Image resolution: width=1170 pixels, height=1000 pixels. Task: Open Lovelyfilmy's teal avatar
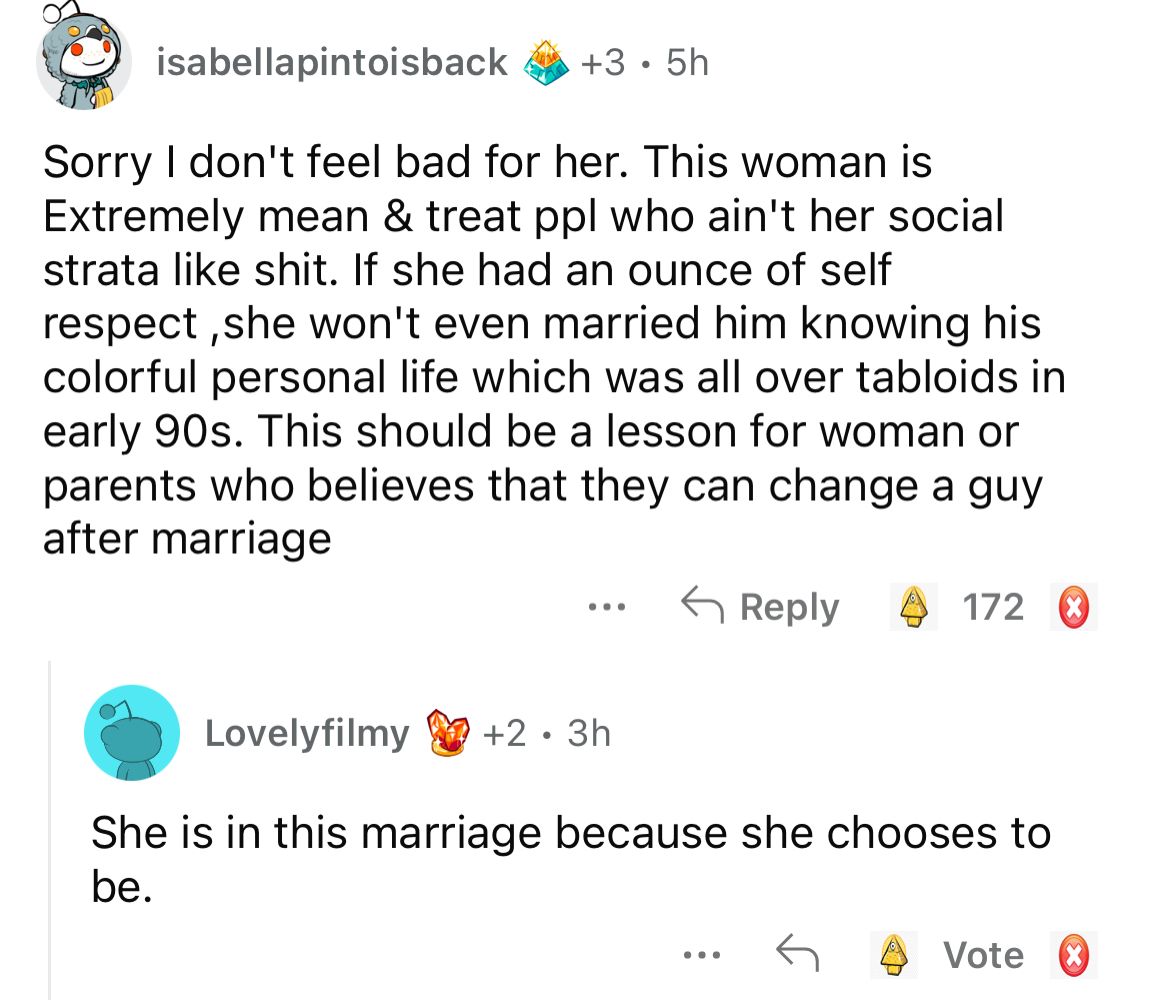click(133, 733)
